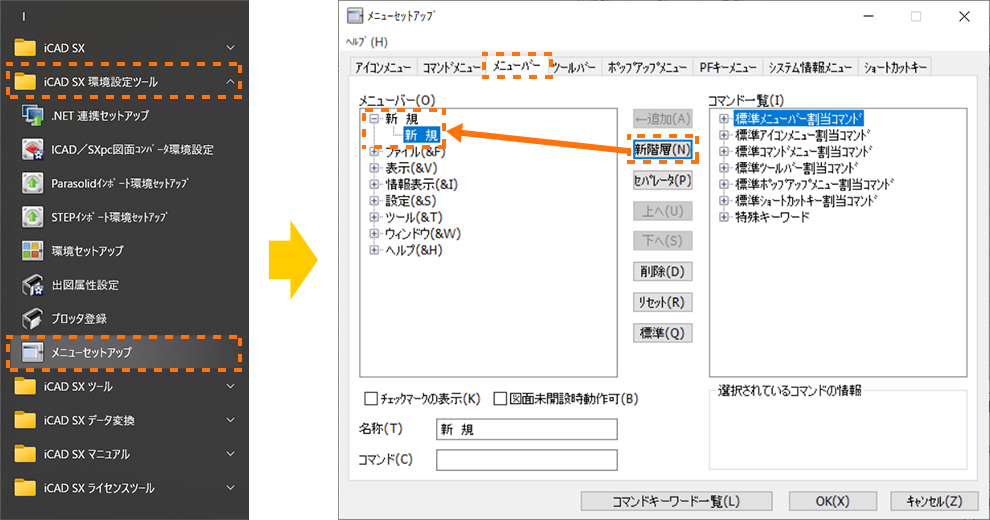990x520 pixels.
Task: Click the iCAD SX マニュアル folder icon
Action: tap(25, 454)
